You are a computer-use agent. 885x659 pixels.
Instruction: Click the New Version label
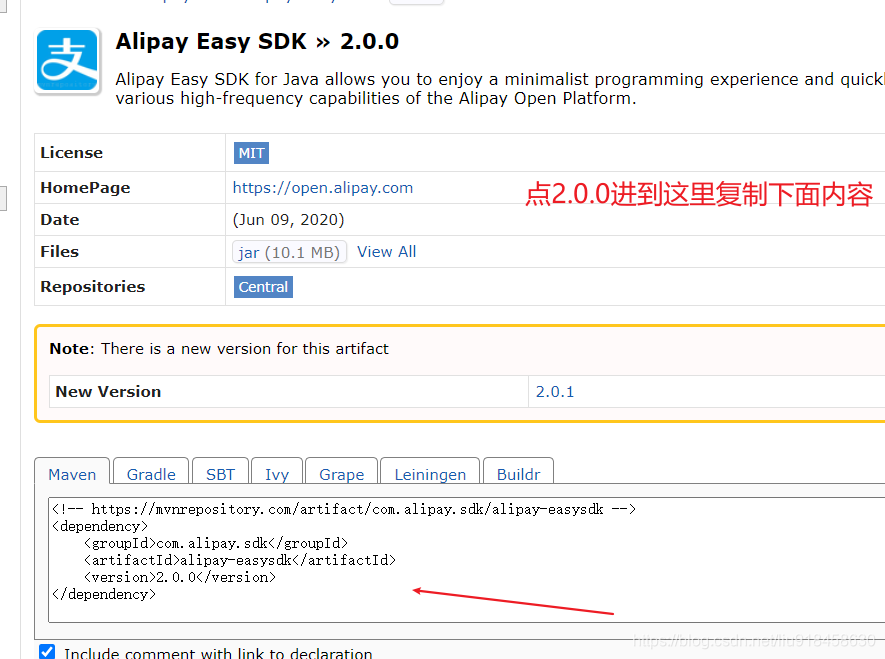[x=108, y=392]
